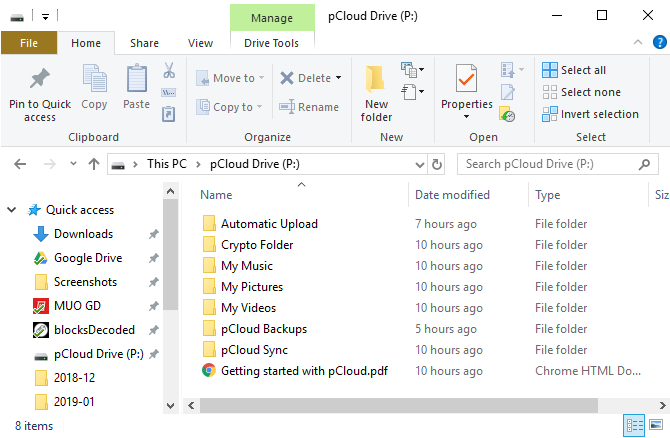Click the Edit icon in Open group
The height and width of the screenshot is (438, 670).
tap(508, 92)
